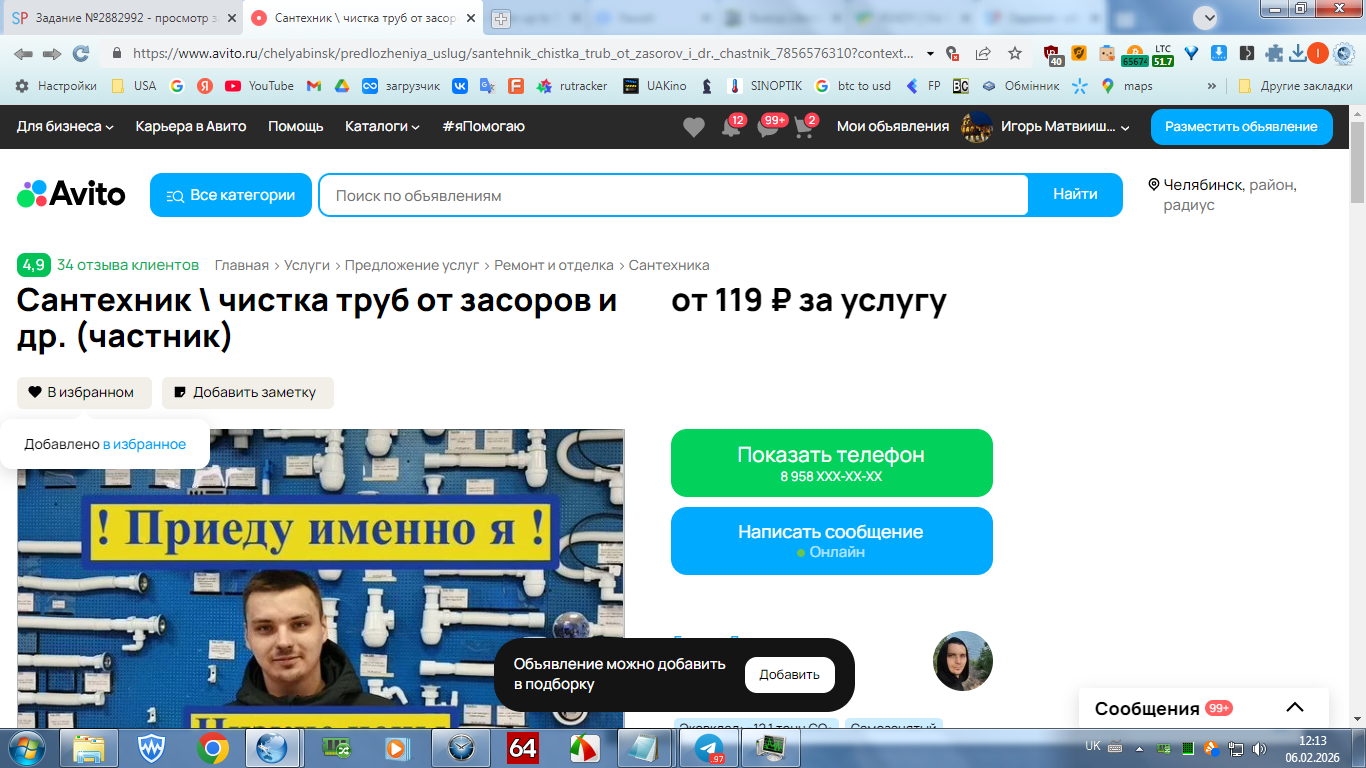Open the rutracker bookmark
Viewport: 1366px width, 768px height.
572,86
